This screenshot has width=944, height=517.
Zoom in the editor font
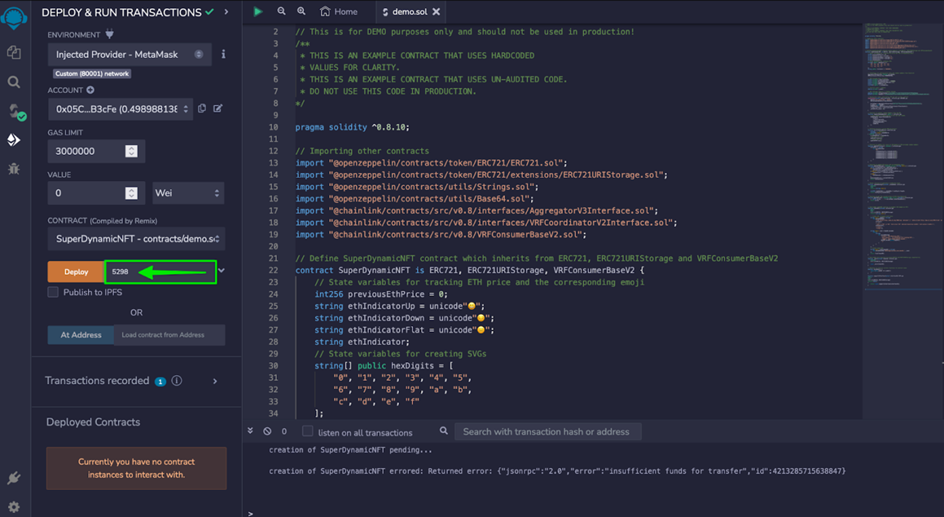pyautogui.click(x=301, y=11)
